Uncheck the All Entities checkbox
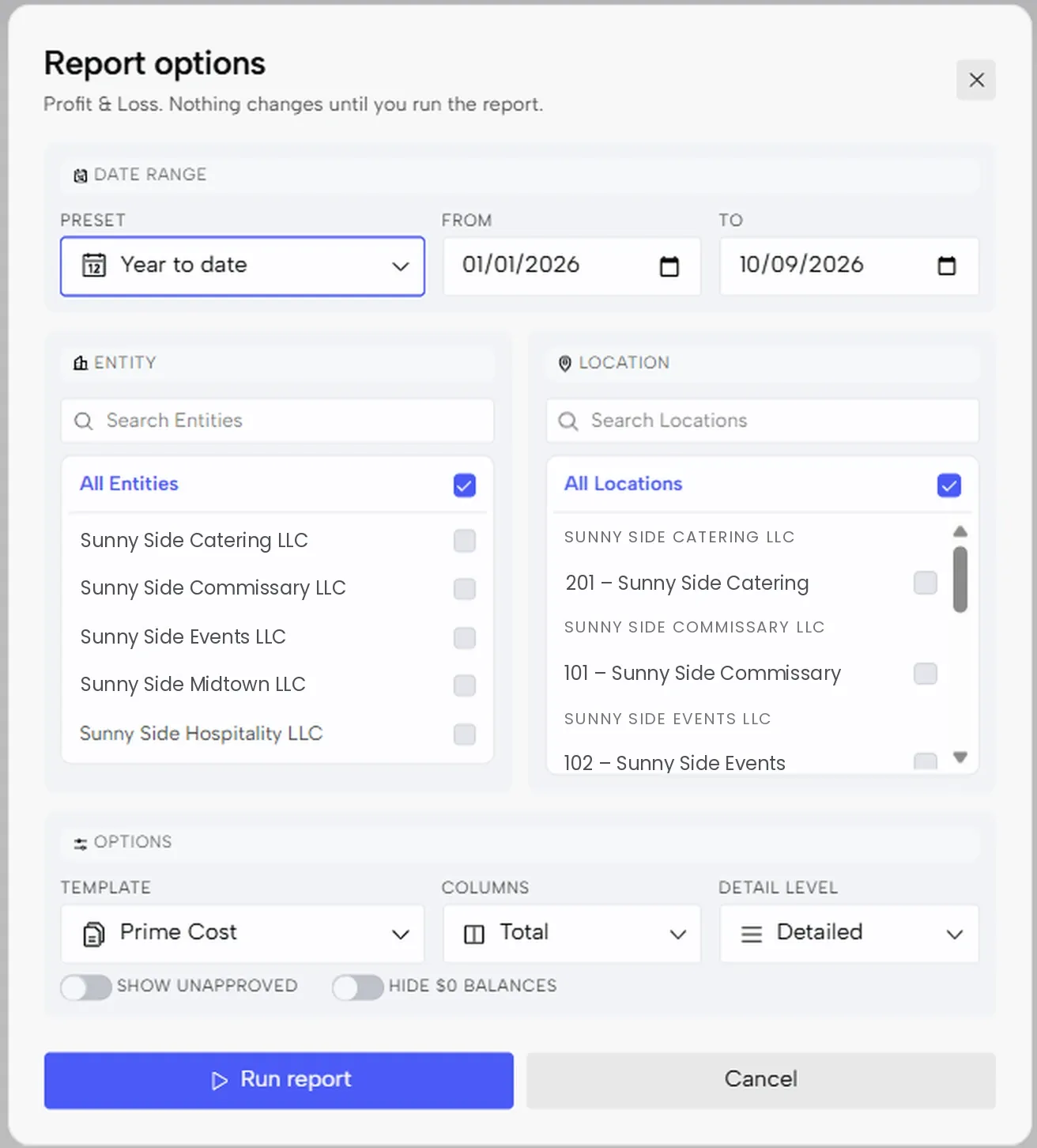Image resolution: width=1037 pixels, height=1148 pixels. 465,485
